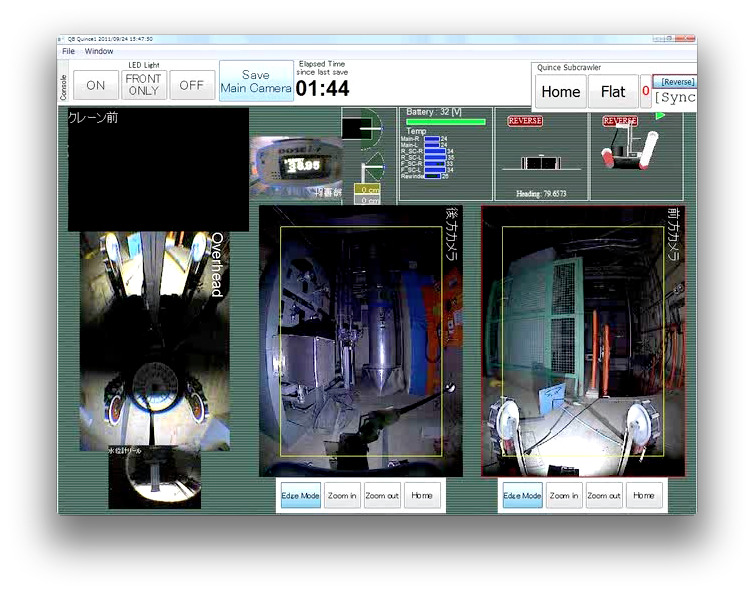Click the Main-L temperature bar
The height and width of the screenshot is (594, 754).
432,145
